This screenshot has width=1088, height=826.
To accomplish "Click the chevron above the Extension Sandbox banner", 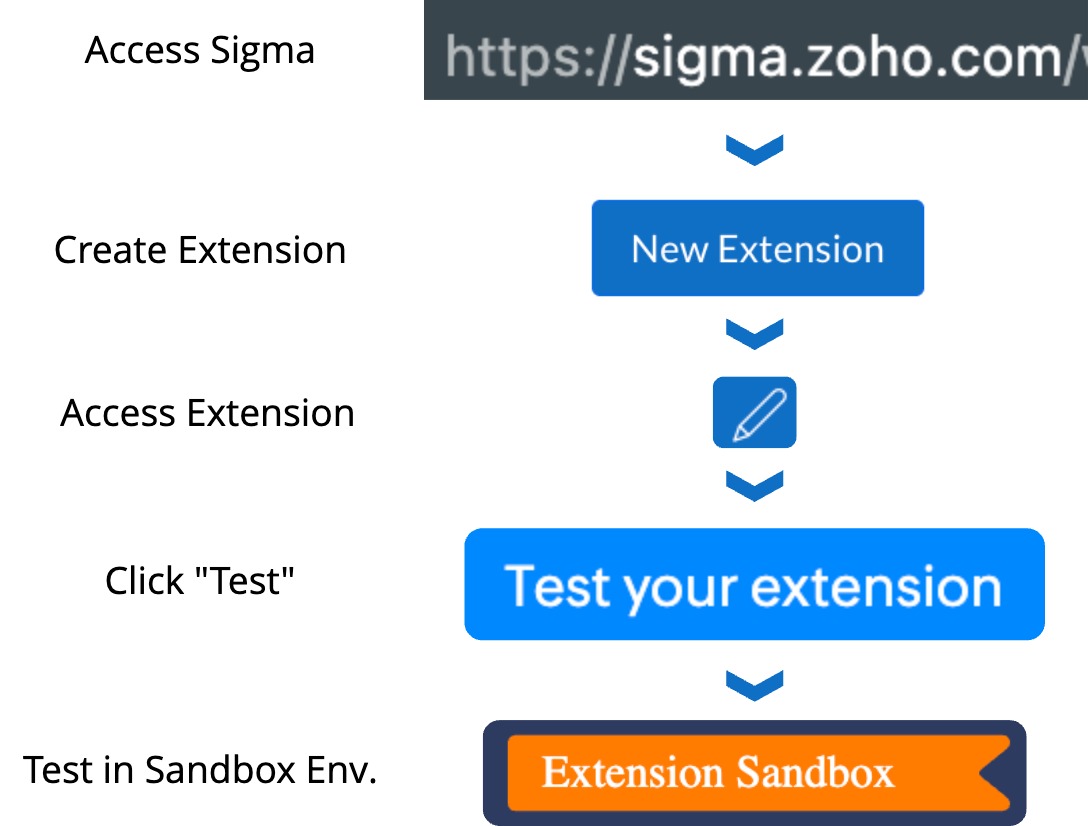I will [x=754, y=685].
